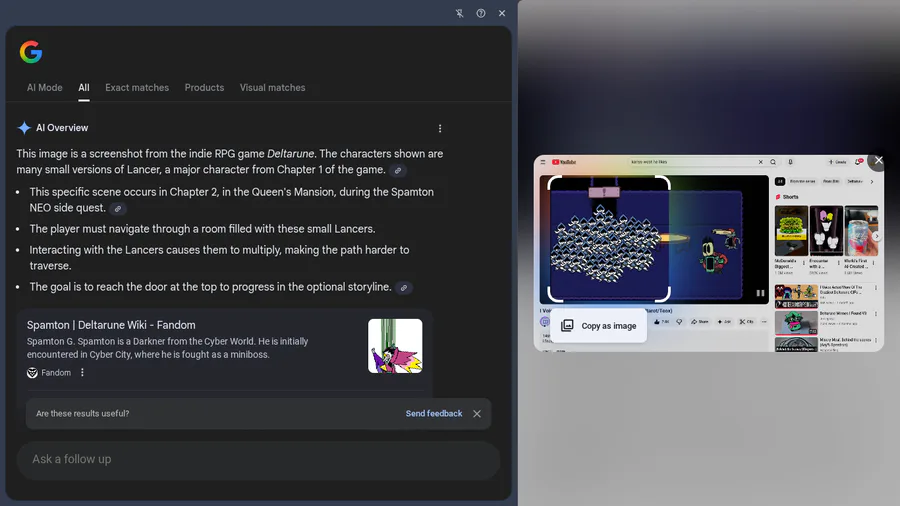Select the 'All' chip in YouTube sidebar
This screenshot has width=900, height=506.
point(780,181)
